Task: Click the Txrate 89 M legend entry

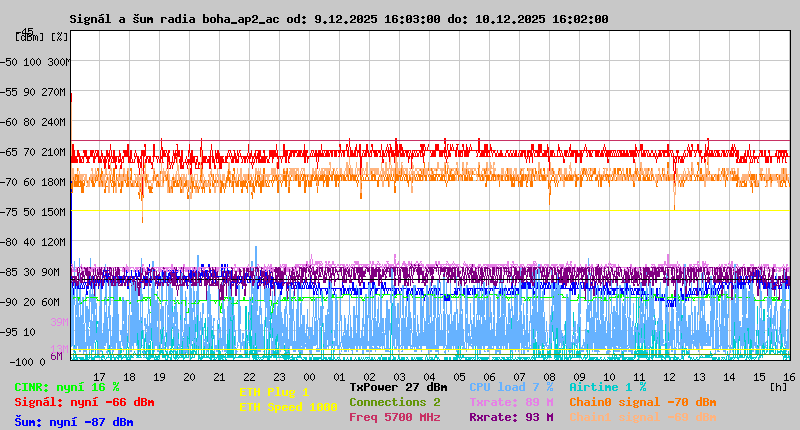Action: [511, 402]
